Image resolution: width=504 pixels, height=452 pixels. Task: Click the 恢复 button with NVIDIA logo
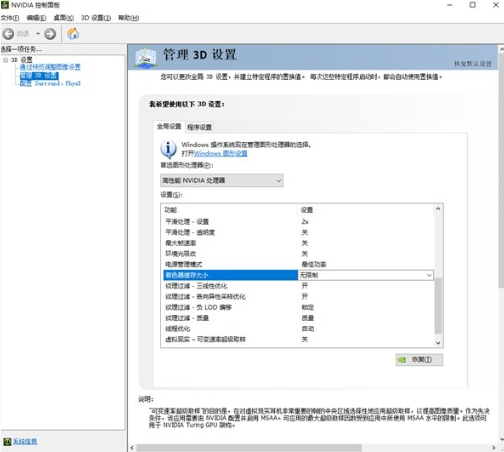coord(419,360)
